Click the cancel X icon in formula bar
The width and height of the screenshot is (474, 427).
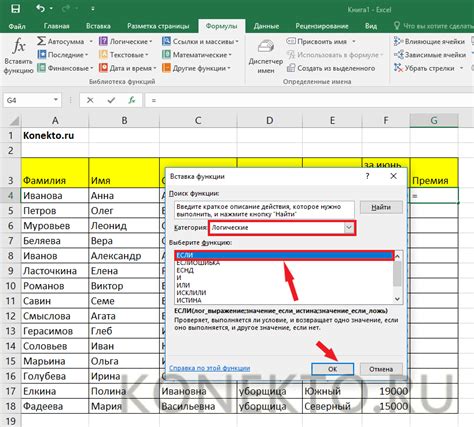coord(90,100)
